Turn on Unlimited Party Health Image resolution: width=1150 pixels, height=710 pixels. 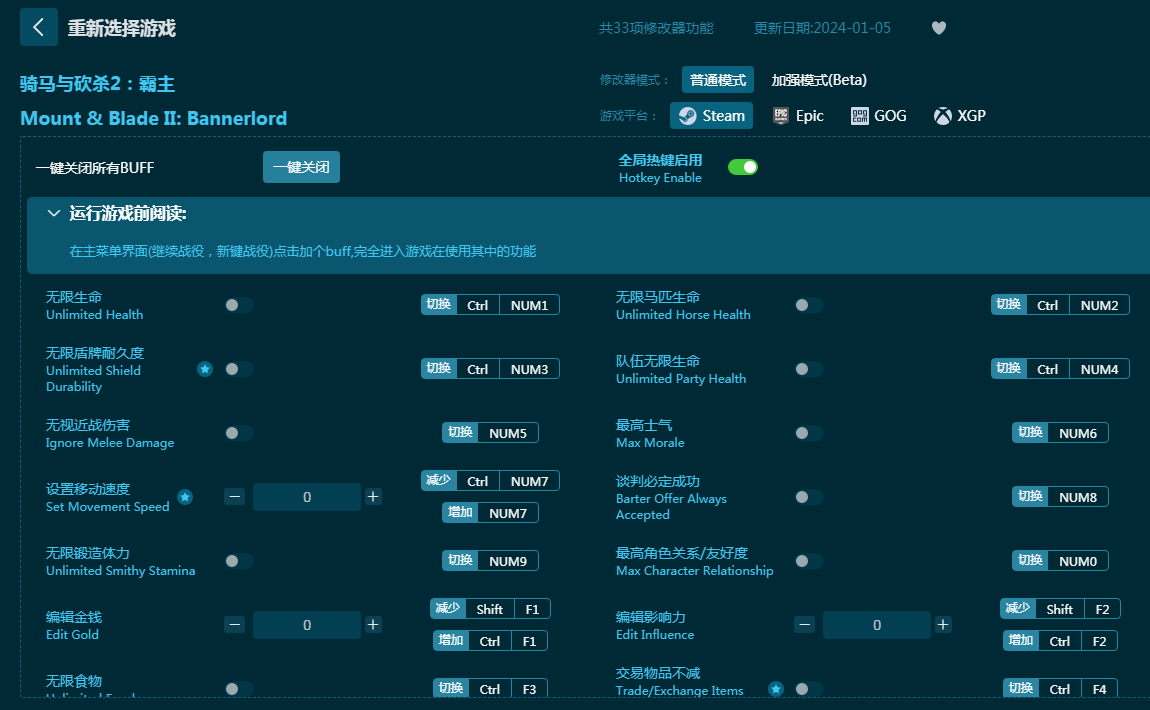(x=809, y=369)
